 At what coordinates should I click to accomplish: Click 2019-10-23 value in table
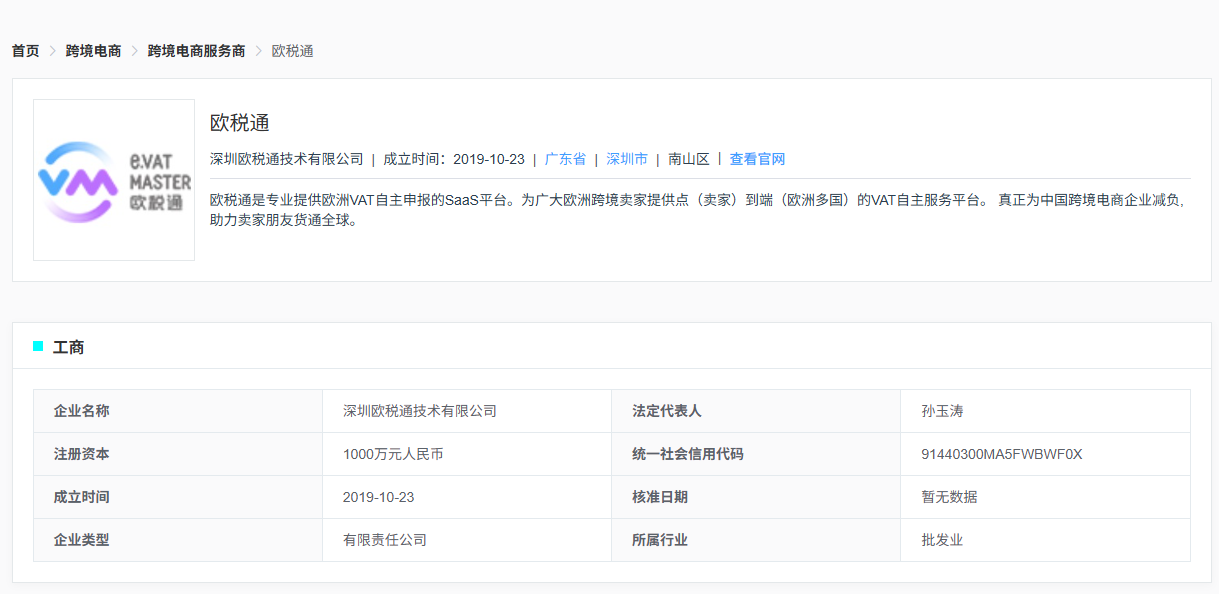tap(378, 497)
